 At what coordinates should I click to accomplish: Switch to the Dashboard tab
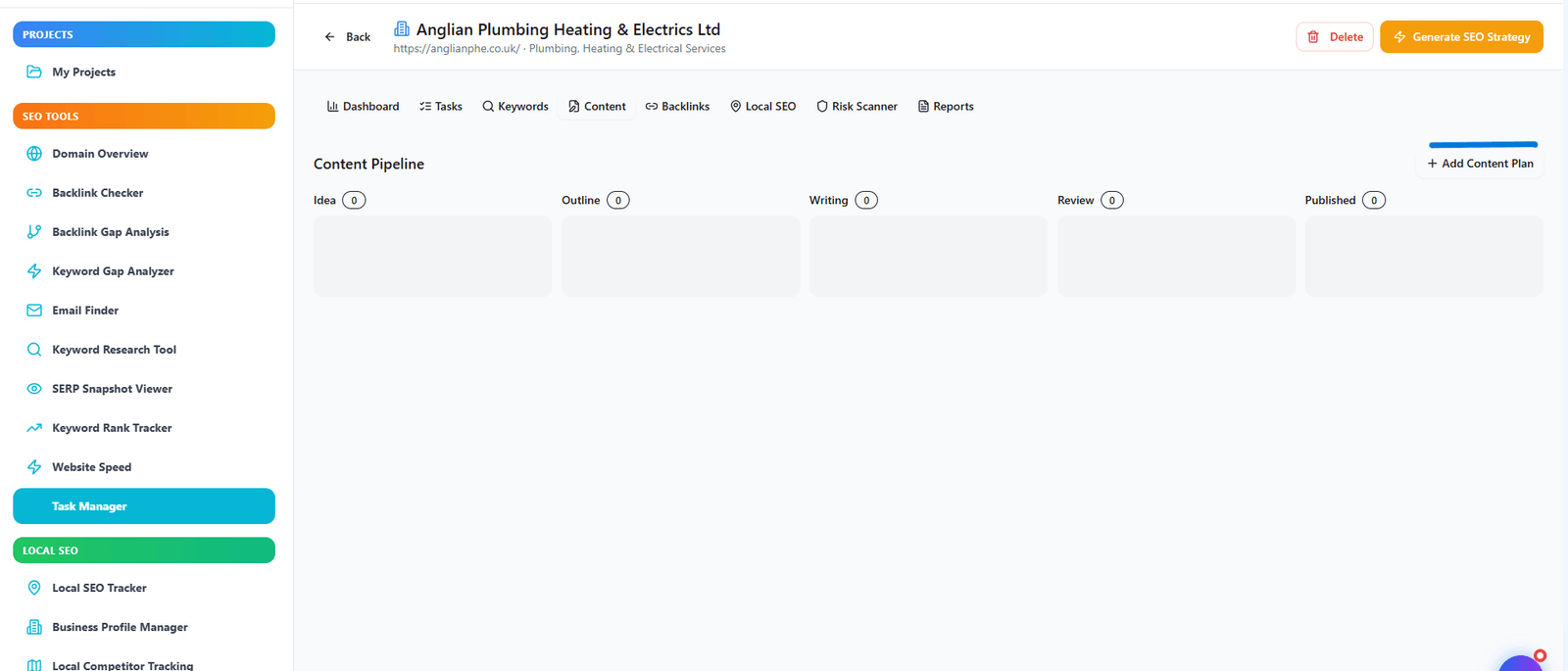(363, 106)
